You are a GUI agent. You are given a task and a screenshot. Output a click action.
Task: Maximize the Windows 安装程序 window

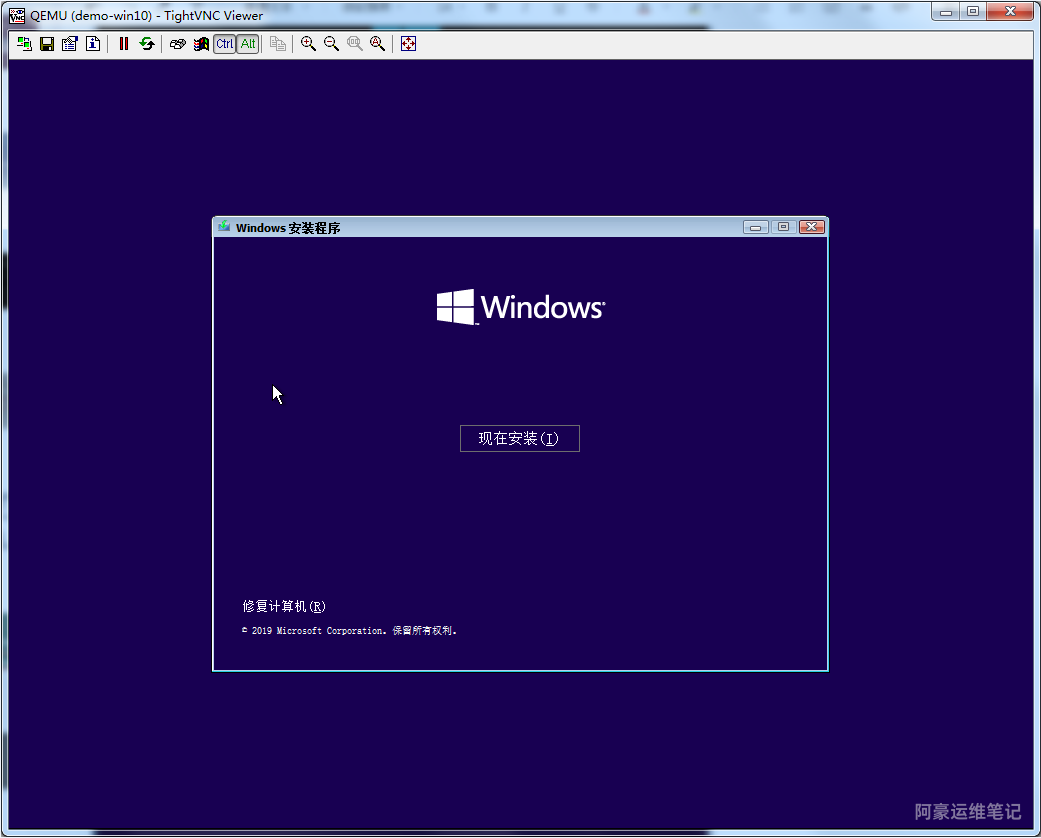coord(783,227)
